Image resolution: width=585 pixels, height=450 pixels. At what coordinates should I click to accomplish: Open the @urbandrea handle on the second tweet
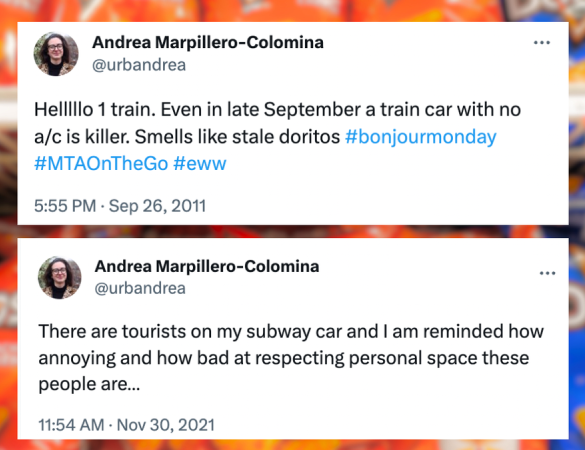coord(140,288)
